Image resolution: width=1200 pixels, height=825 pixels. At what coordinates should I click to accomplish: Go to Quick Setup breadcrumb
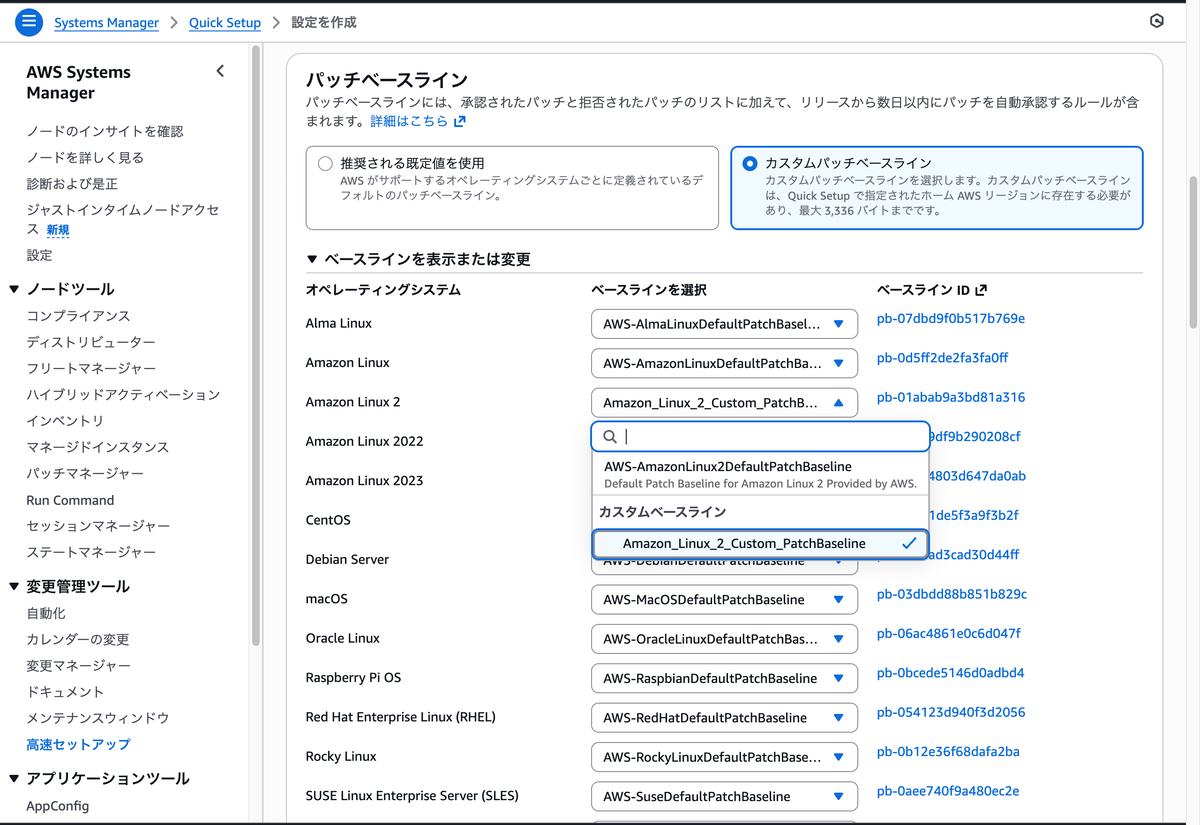click(x=225, y=22)
